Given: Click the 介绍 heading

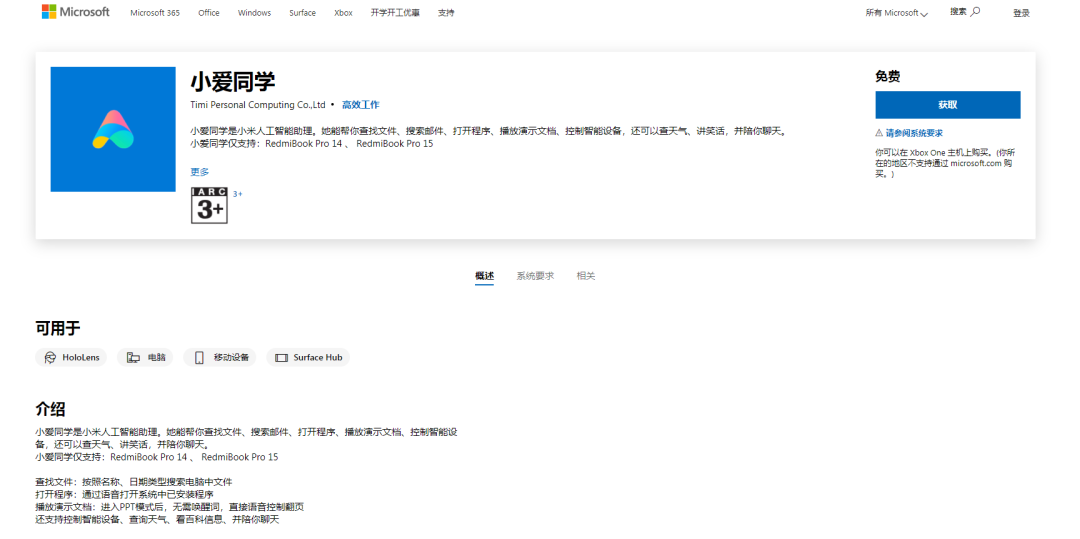Looking at the screenshot, I should point(50,409).
